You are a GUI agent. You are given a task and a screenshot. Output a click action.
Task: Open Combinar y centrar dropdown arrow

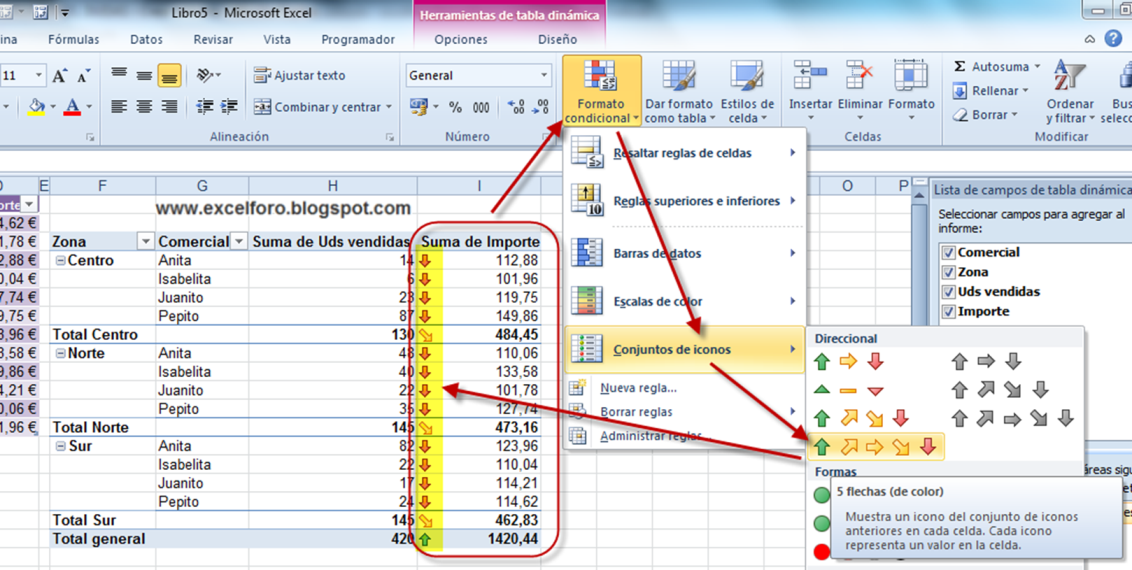coord(388,107)
